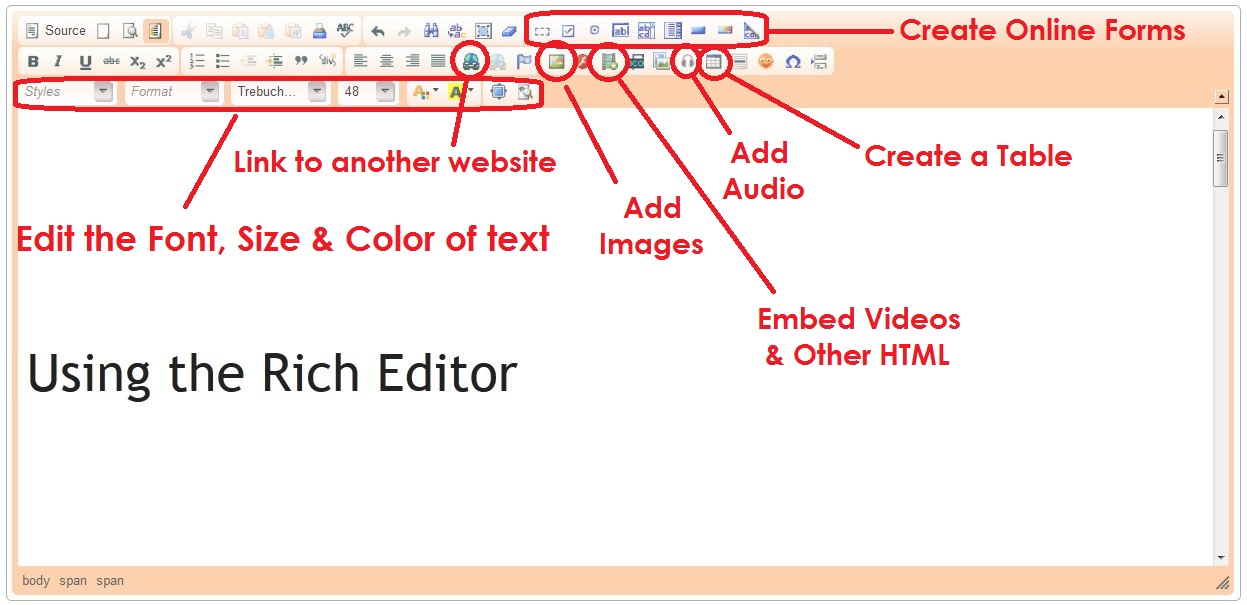Open the page Preview

[x=129, y=31]
